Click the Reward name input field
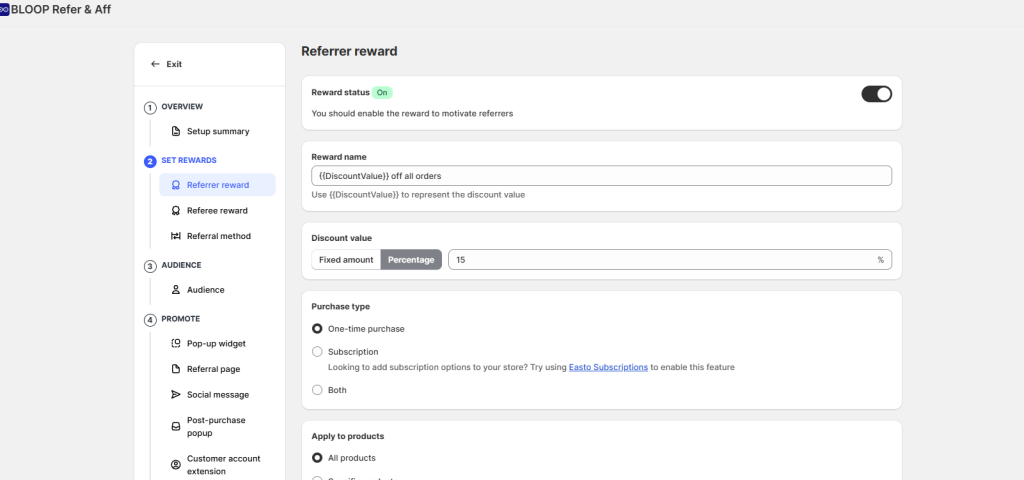The width and height of the screenshot is (1024, 480). [601, 176]
